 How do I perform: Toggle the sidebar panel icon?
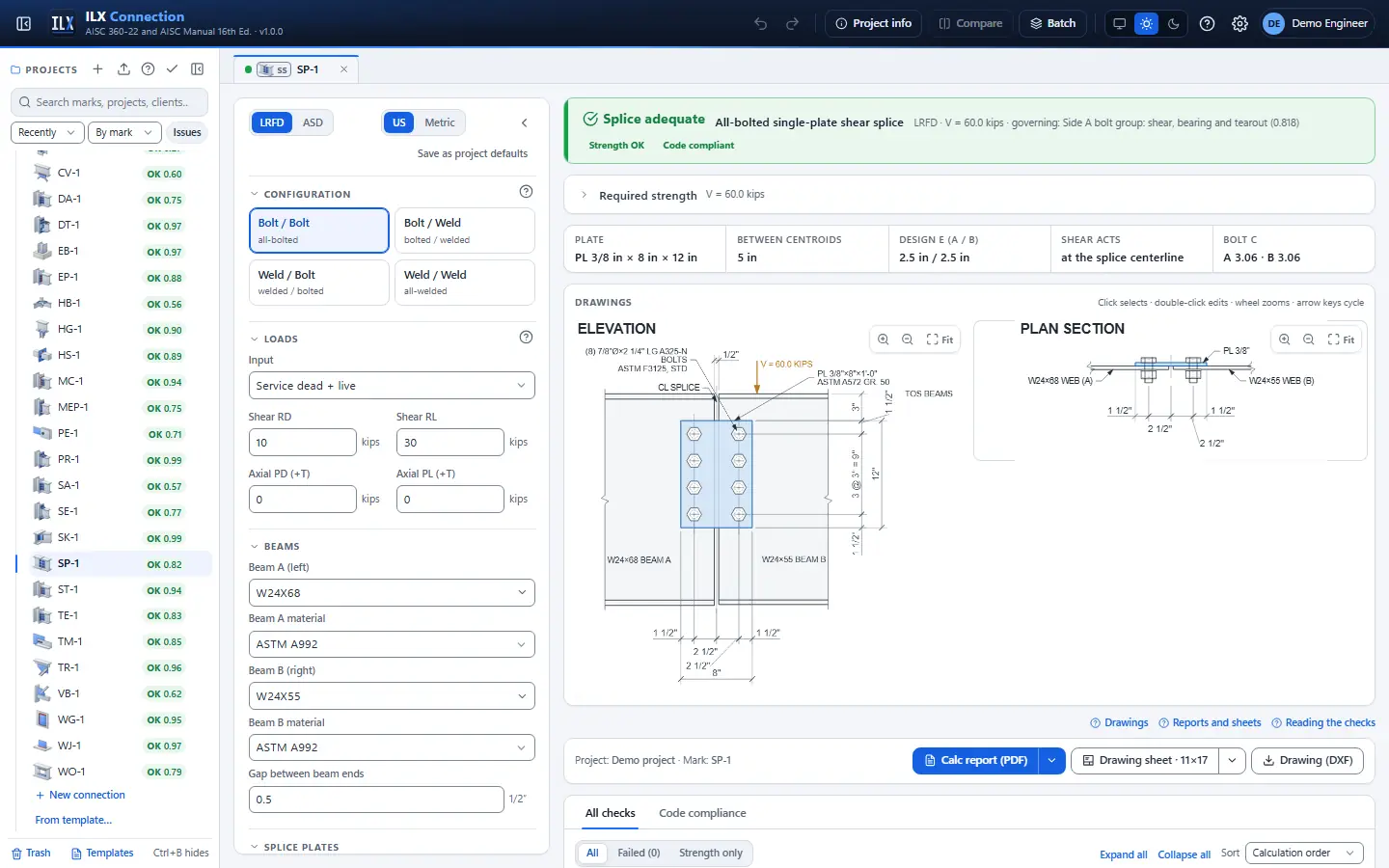[24, 23]
